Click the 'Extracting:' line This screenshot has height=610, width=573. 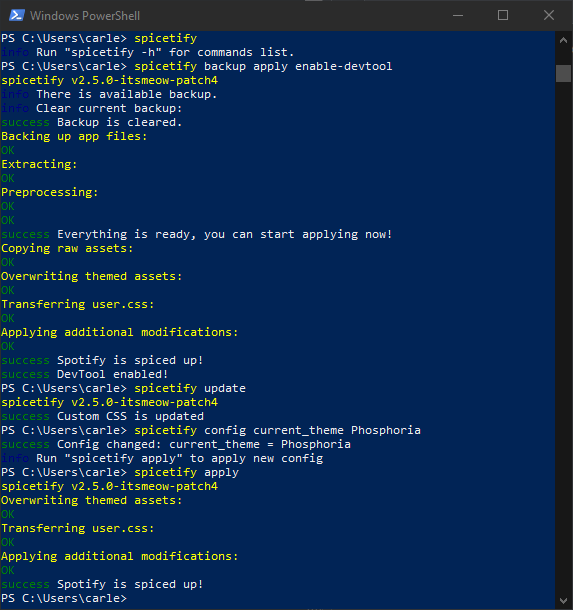tap(39, 164)
